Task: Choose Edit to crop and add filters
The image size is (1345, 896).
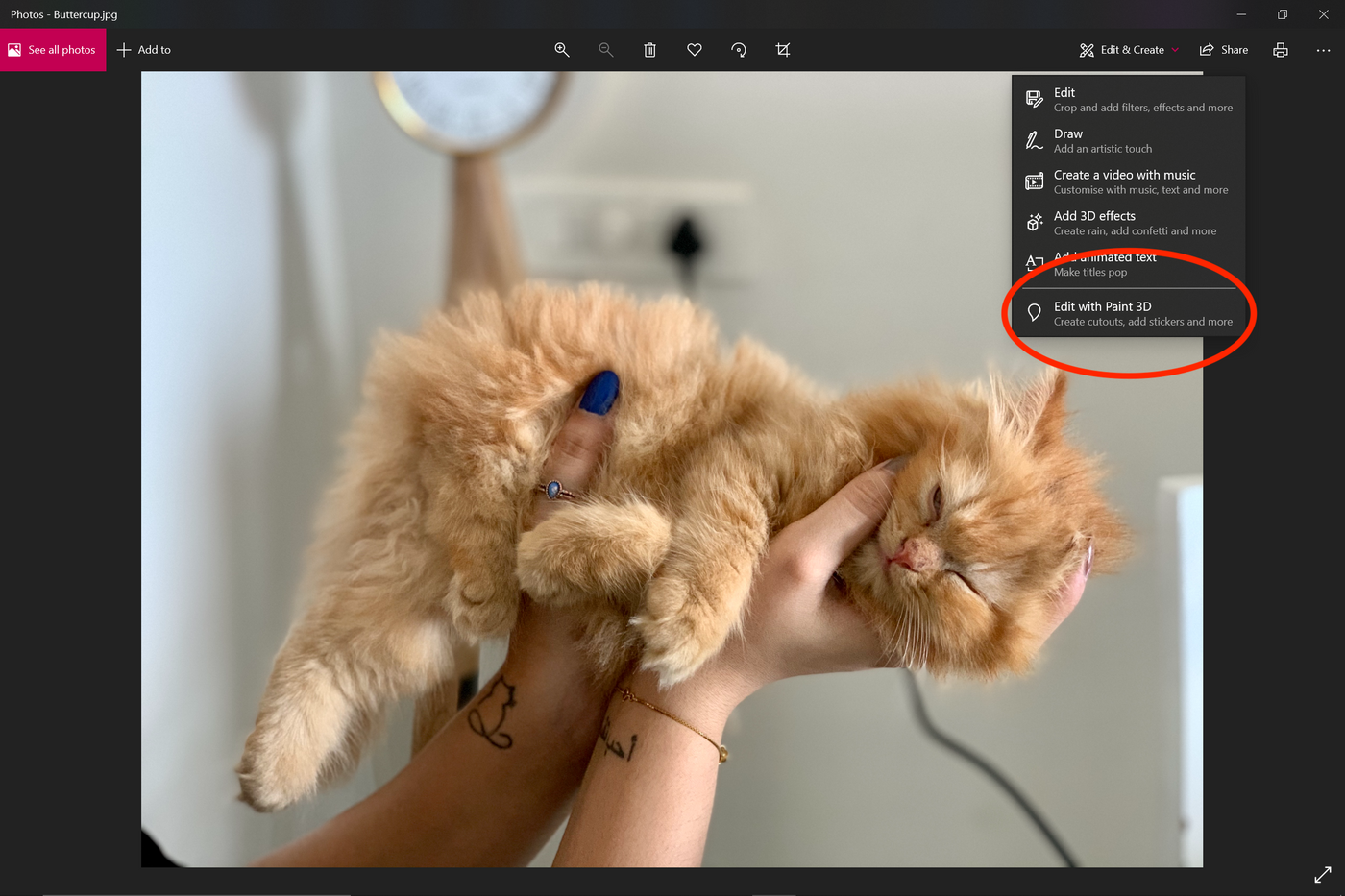Action: 1128,100
